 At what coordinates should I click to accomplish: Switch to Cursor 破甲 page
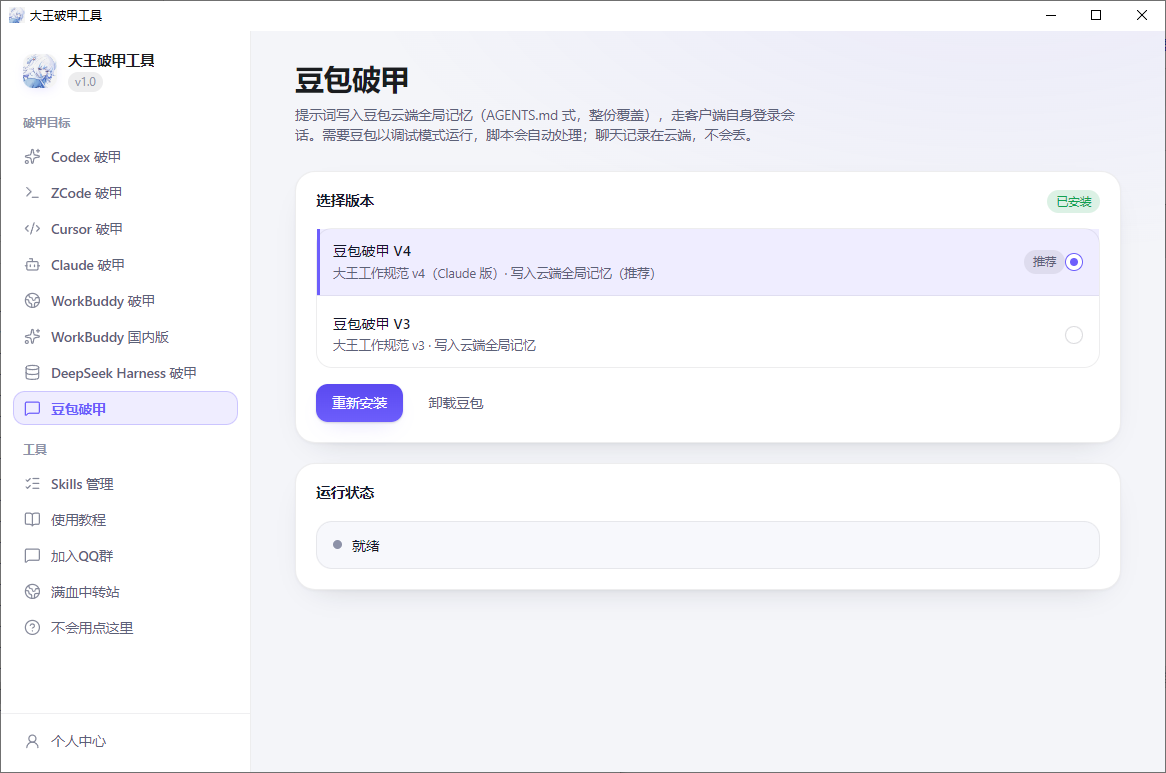point(125,229)
